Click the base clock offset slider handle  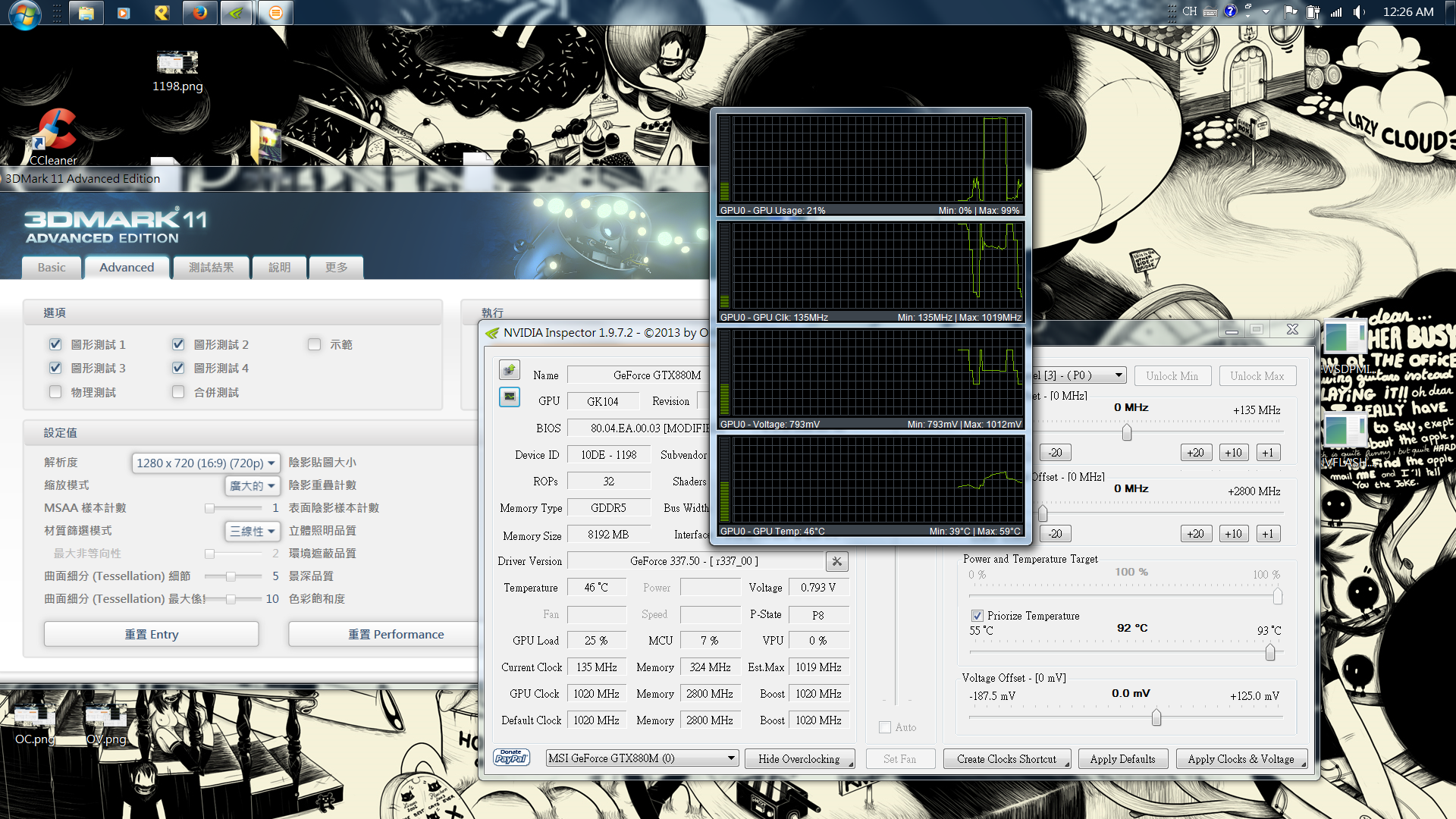1127,432
